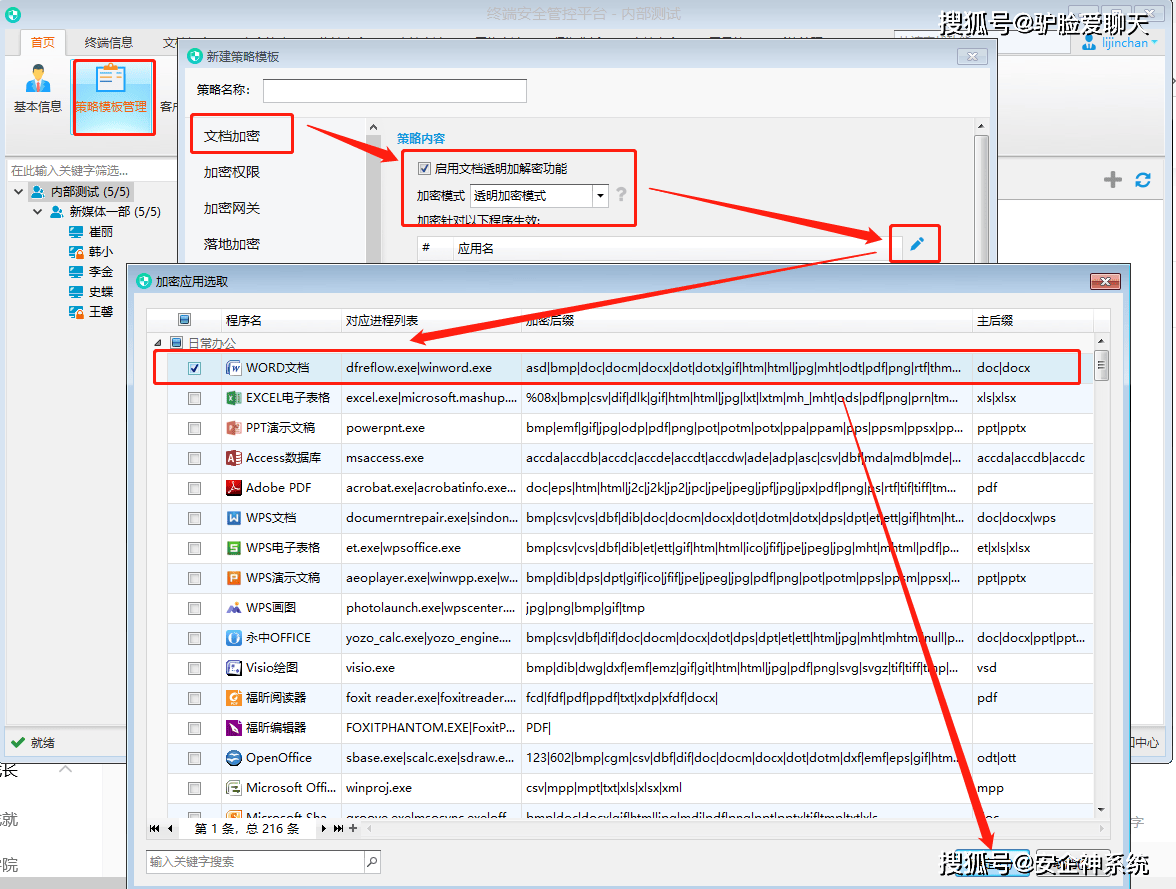Select the 加密权限 section

232,173
